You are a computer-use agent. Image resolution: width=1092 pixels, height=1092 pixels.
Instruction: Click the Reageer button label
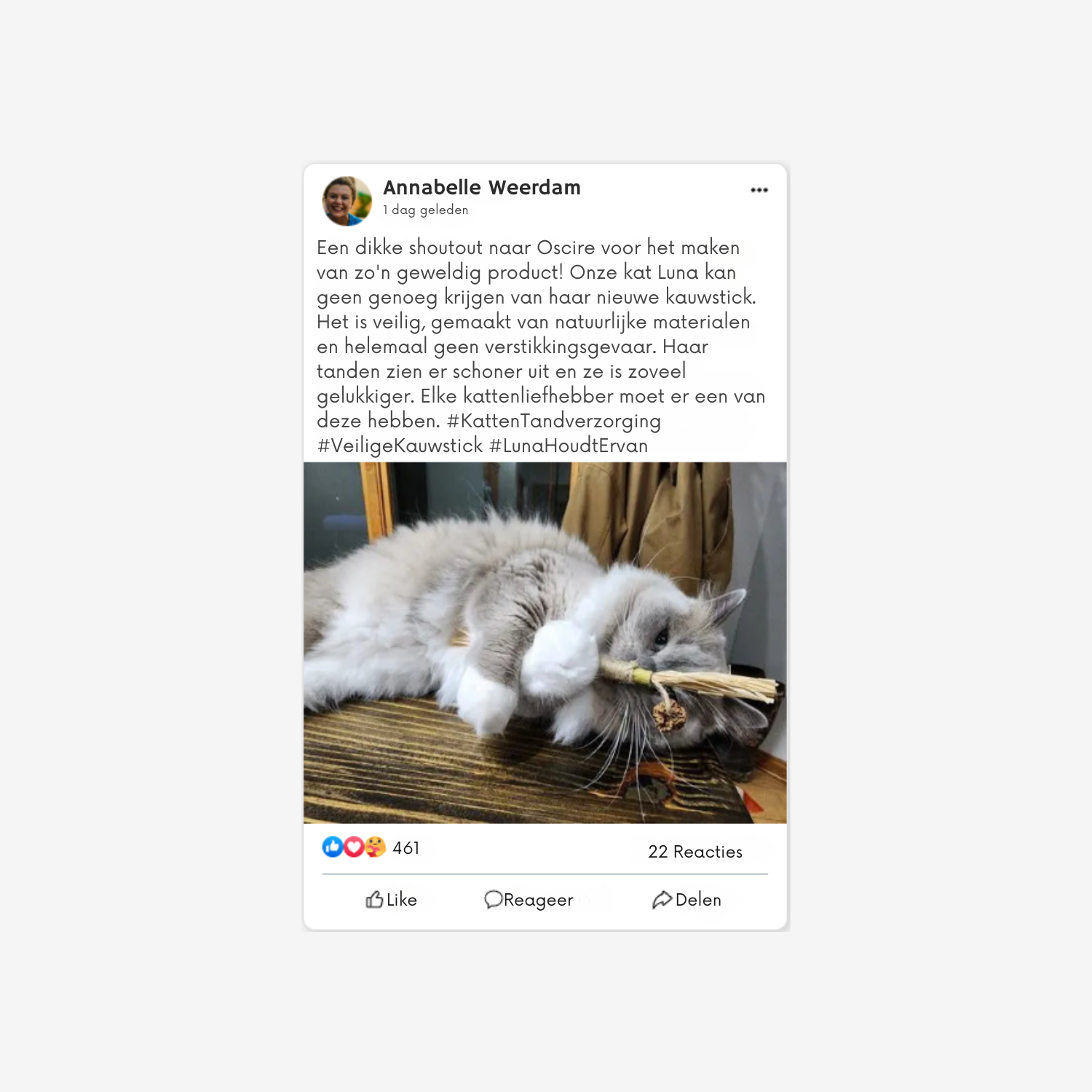point(539,901)
